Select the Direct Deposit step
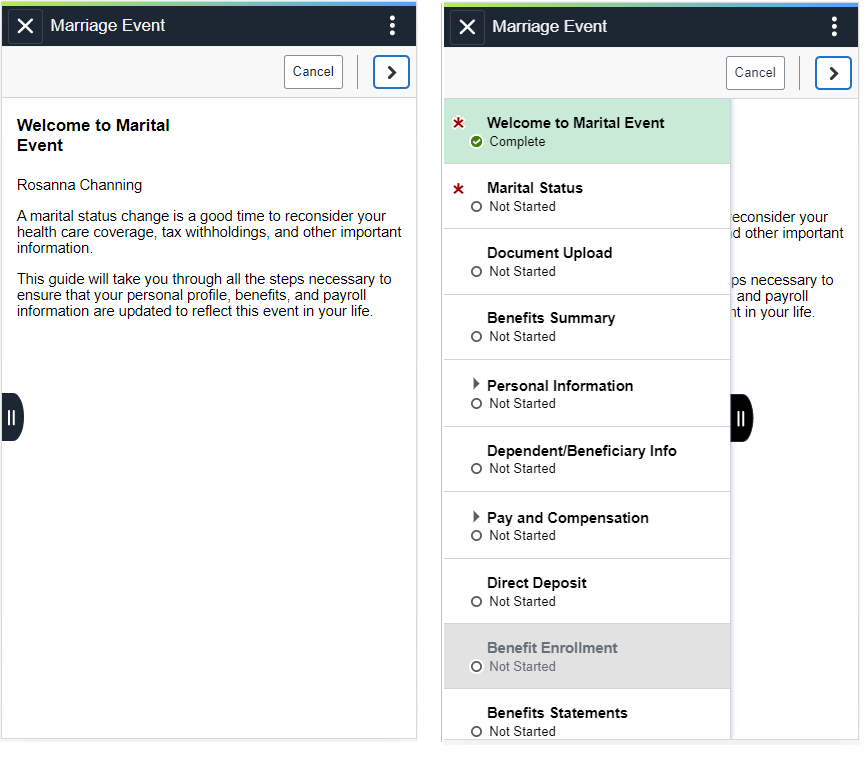The image size is (866, 758). 587,591
